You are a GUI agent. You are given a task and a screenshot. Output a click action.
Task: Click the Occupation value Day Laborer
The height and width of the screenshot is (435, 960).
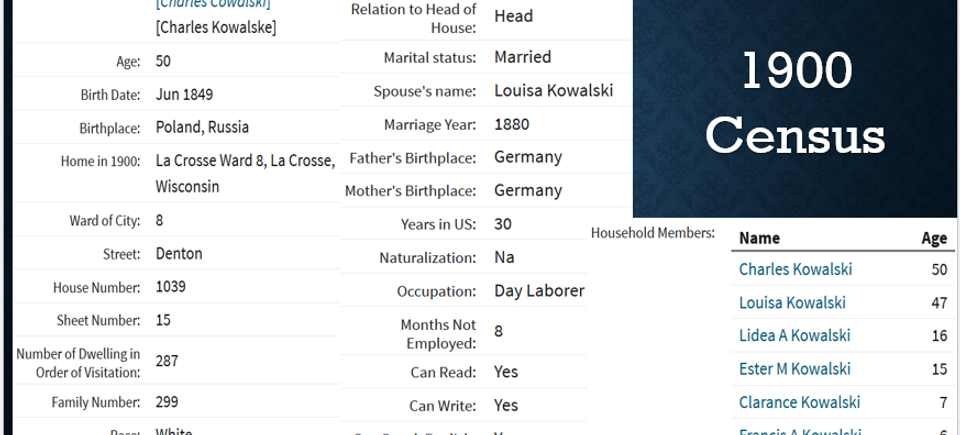click(539, 291)
